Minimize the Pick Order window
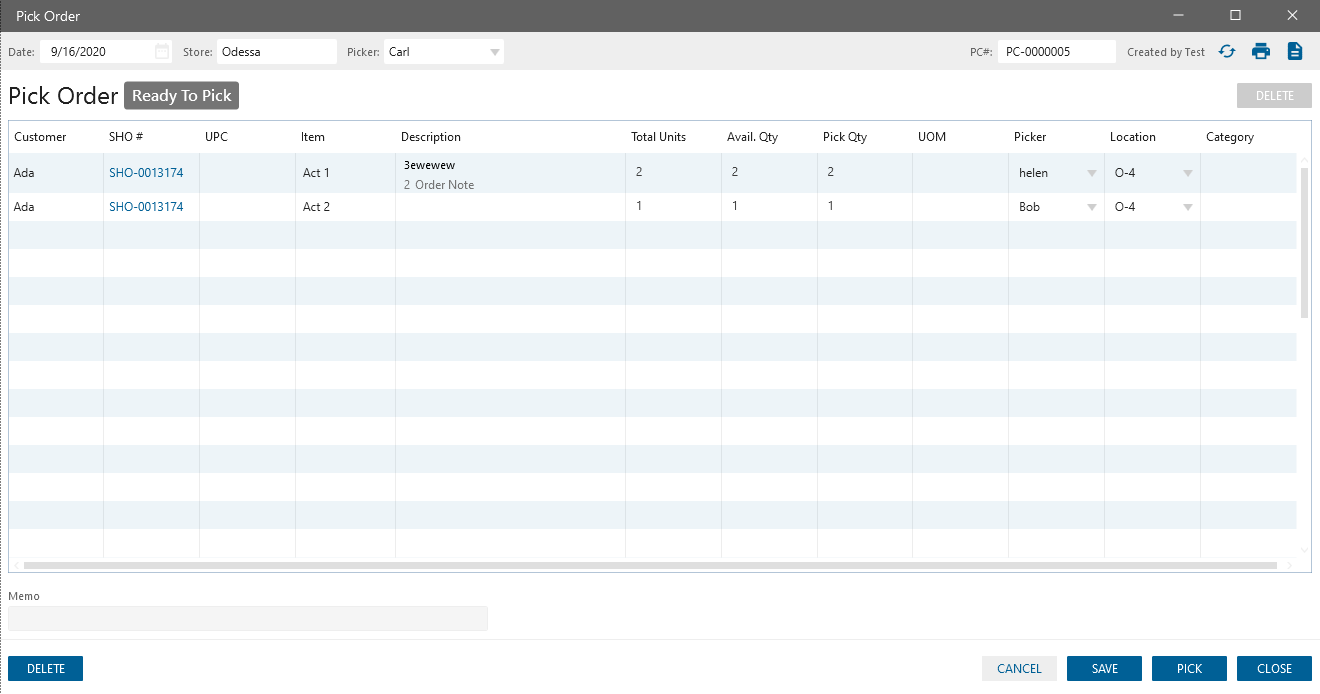 tap(1180, 15)
